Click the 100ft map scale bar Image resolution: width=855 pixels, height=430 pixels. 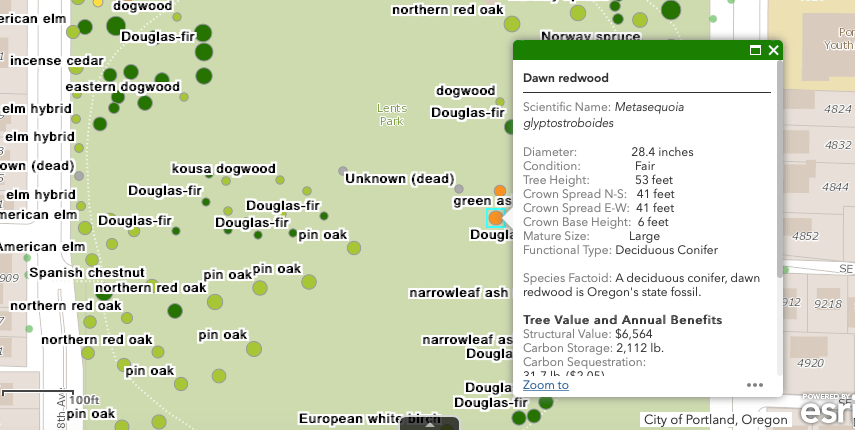coord(62,398)
